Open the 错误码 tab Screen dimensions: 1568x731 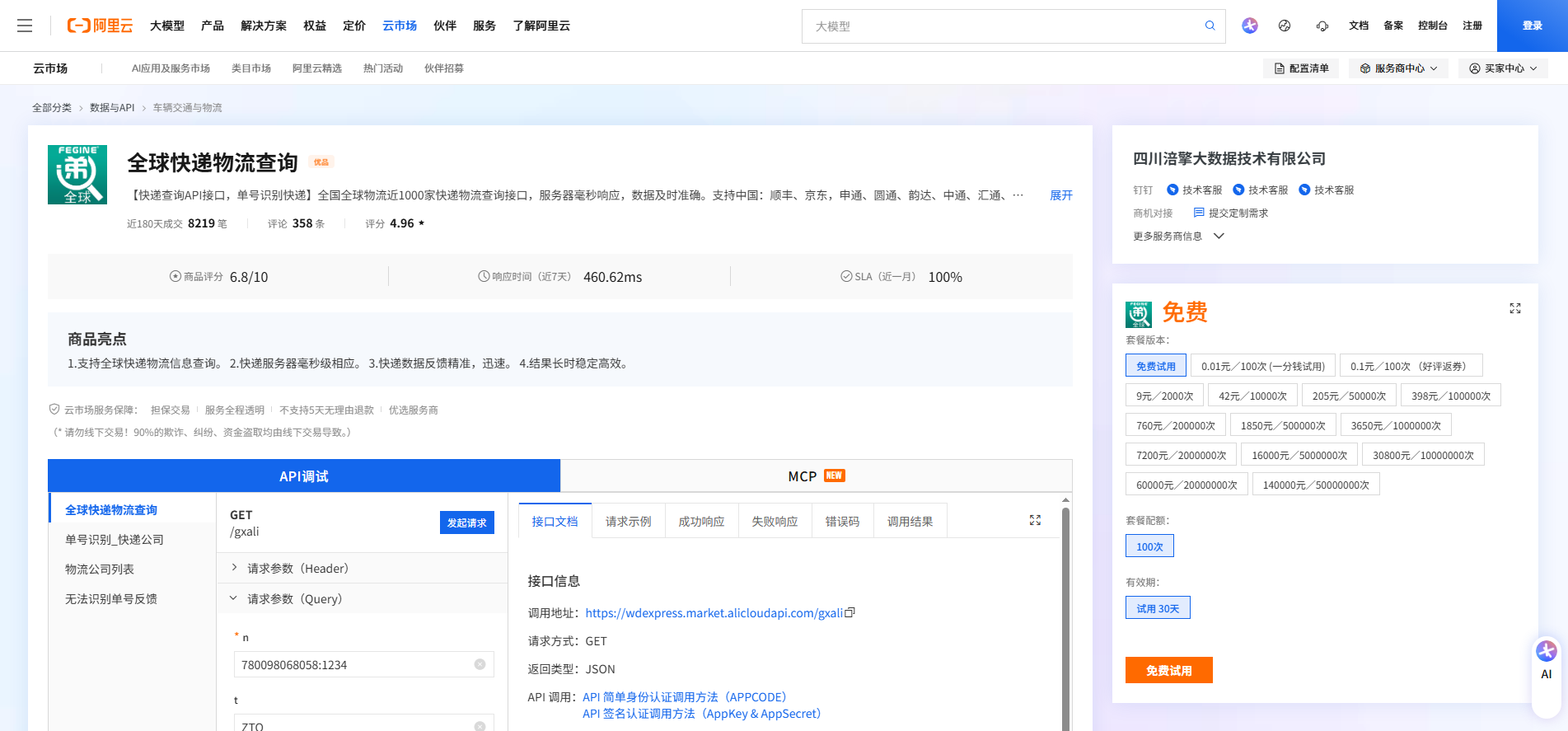tap(842, 521)
